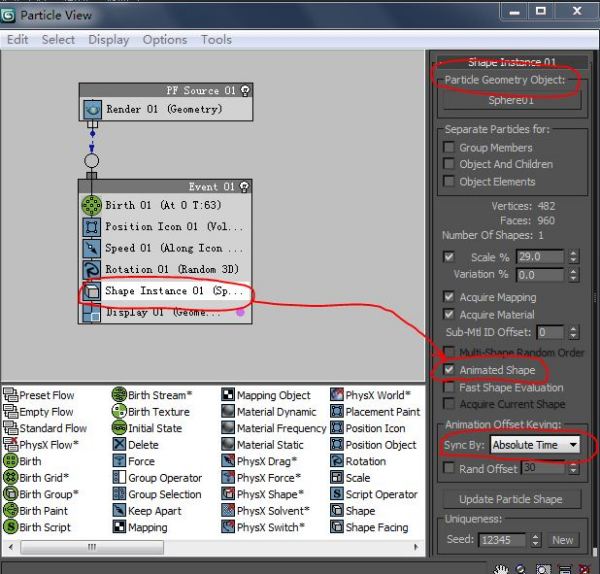The width and height of the screenshot is (600, 574).
Task: Enable the Group Members checkbox
Action: (x=448, y=147)
